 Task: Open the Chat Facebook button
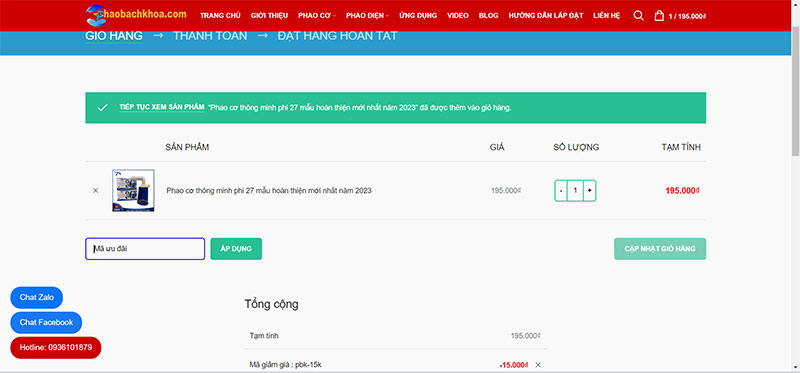point(46,322)
